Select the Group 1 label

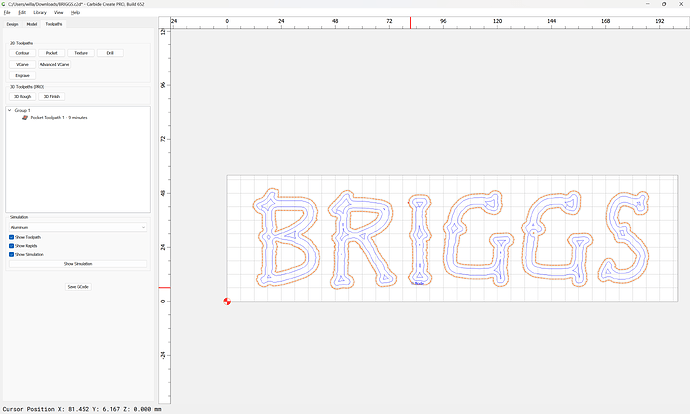[x=22, y=110]
